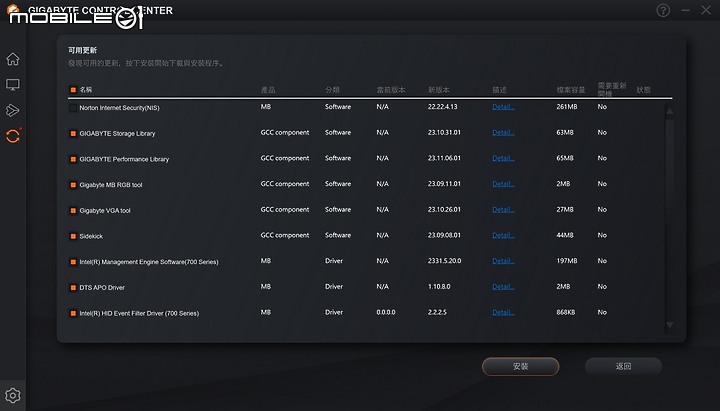Click version 2331.5.20.0 cell
The image size is (720, 411).
click(444, 261)
